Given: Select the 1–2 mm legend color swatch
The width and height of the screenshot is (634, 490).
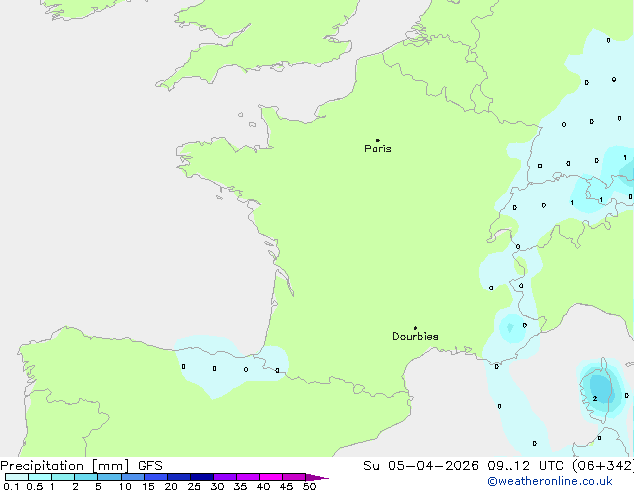Looking at the screenshot, I should point(63,477).
